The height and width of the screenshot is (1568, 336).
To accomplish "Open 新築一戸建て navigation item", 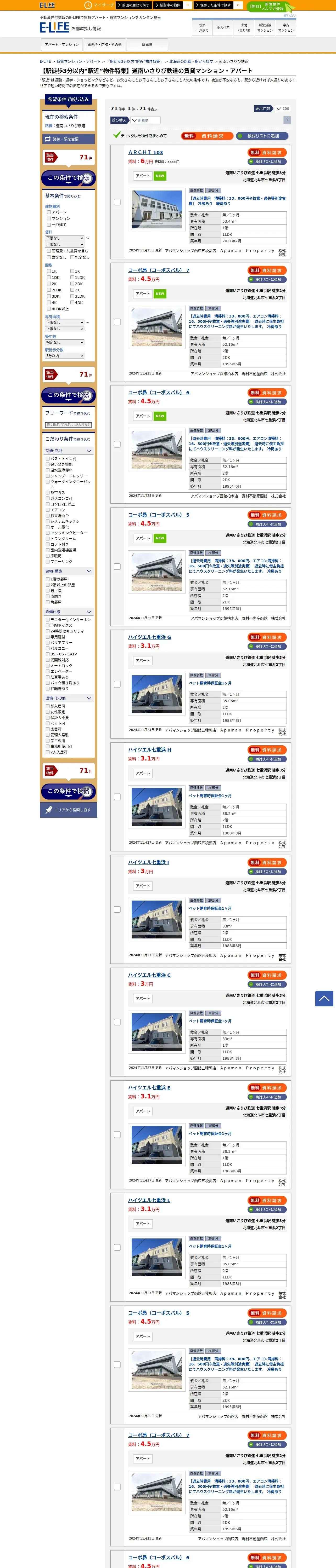I will click(x=203, y=27).
